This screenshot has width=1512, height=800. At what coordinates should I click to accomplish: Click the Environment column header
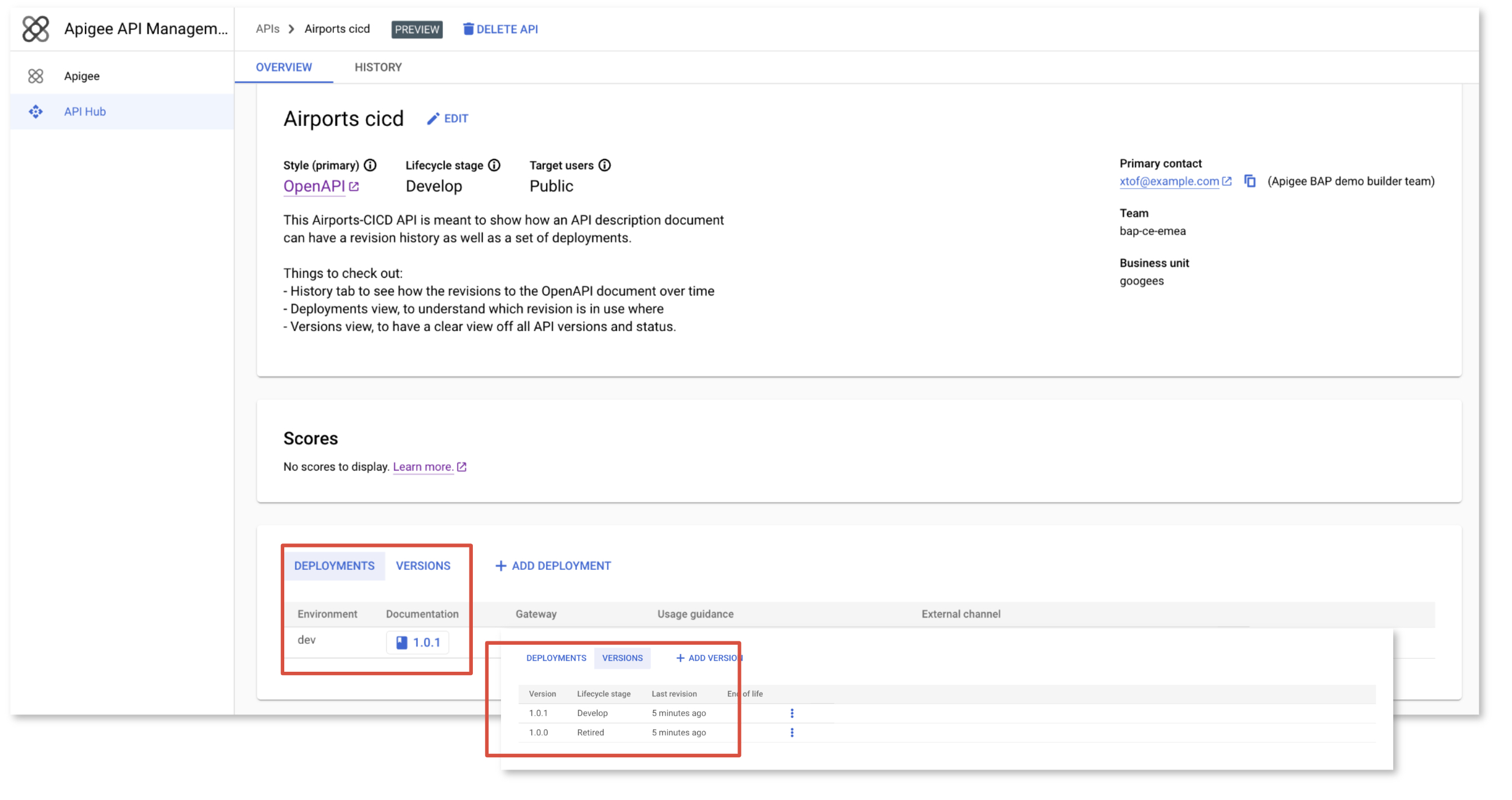click(x=327, y=613)
